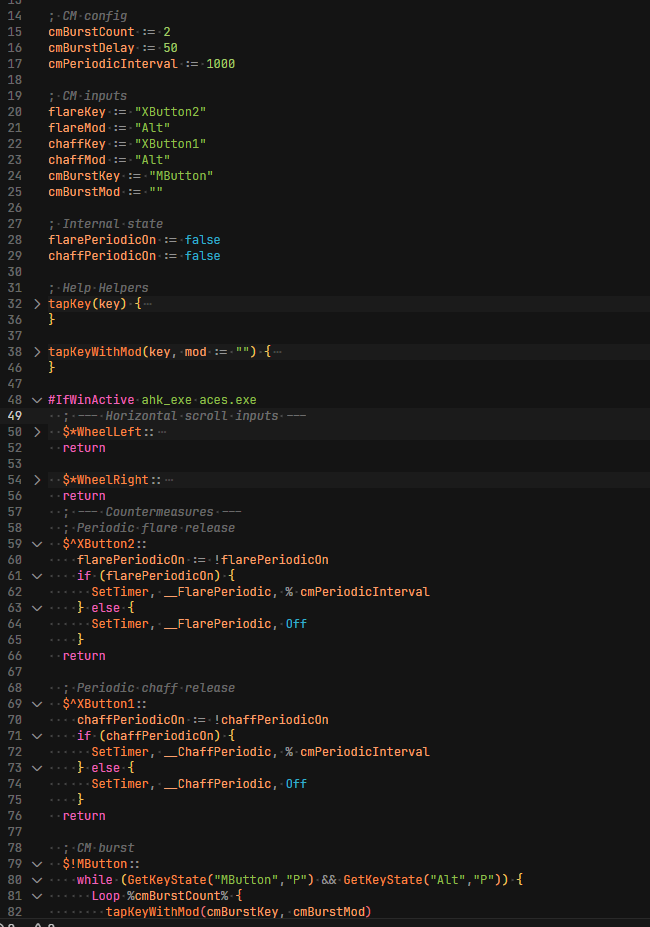
Task: Click the folded ellipsis after $*WheelRight::
Action: pyautogui.click(x=169, y=480)
